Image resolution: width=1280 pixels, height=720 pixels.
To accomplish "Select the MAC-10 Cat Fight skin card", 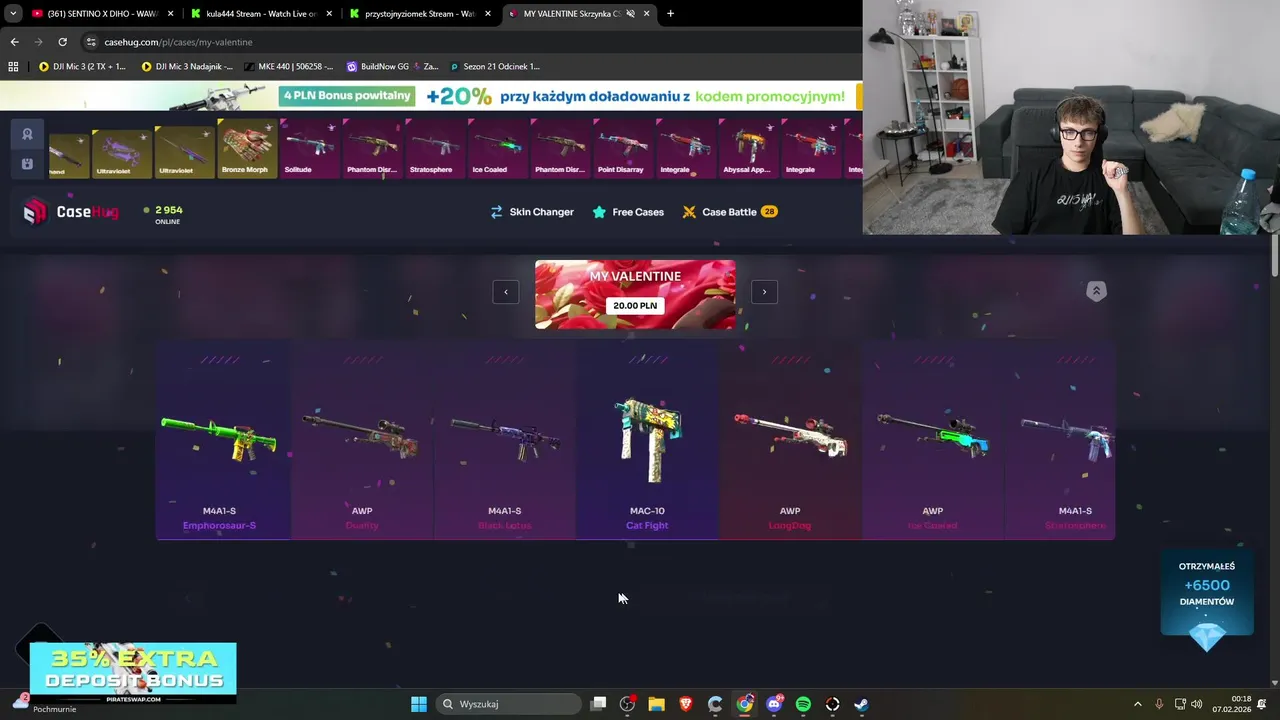I will pyautogui.click(x=647, y=440).
